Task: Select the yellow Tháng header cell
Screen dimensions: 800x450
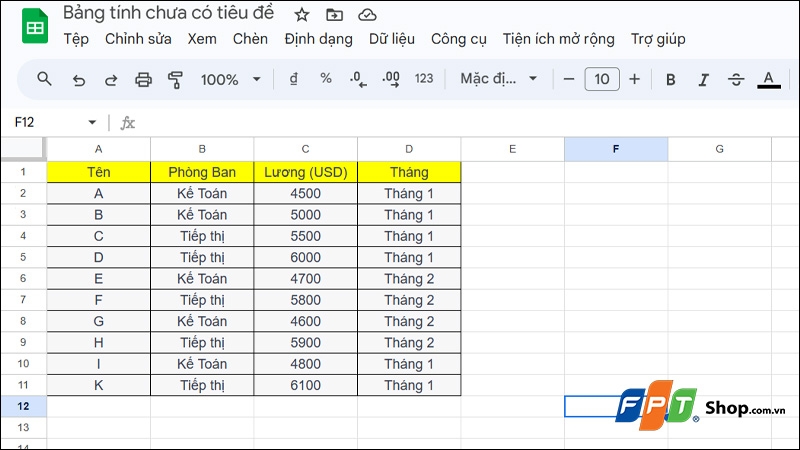Action: point(409,172)
